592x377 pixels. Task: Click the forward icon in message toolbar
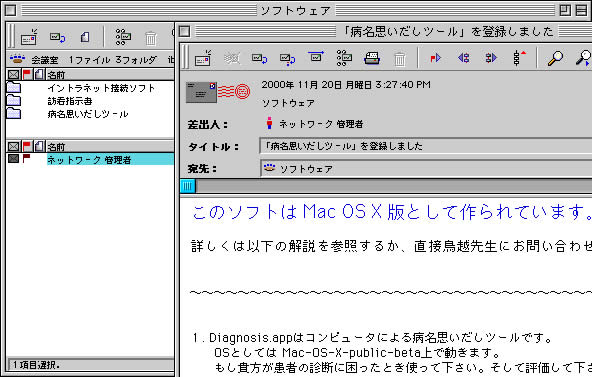tap(316, 57)
